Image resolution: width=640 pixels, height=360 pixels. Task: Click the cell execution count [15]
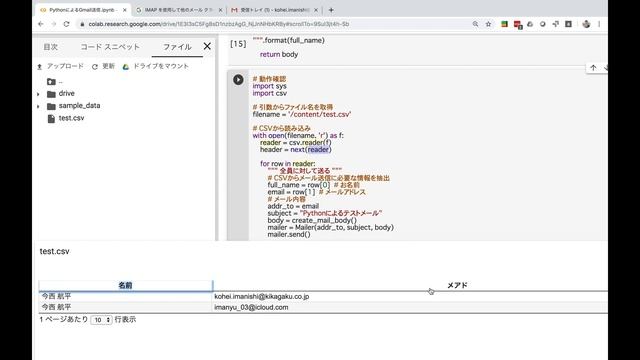pos(238,44)
